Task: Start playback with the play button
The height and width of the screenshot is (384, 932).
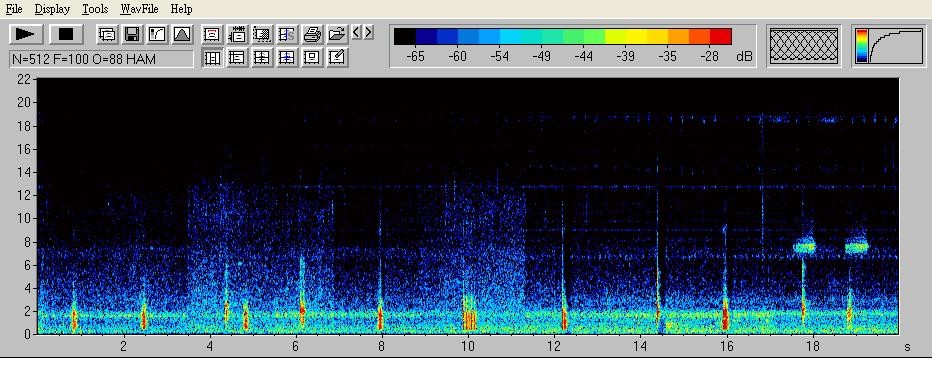Action: [x=26, y=34]
